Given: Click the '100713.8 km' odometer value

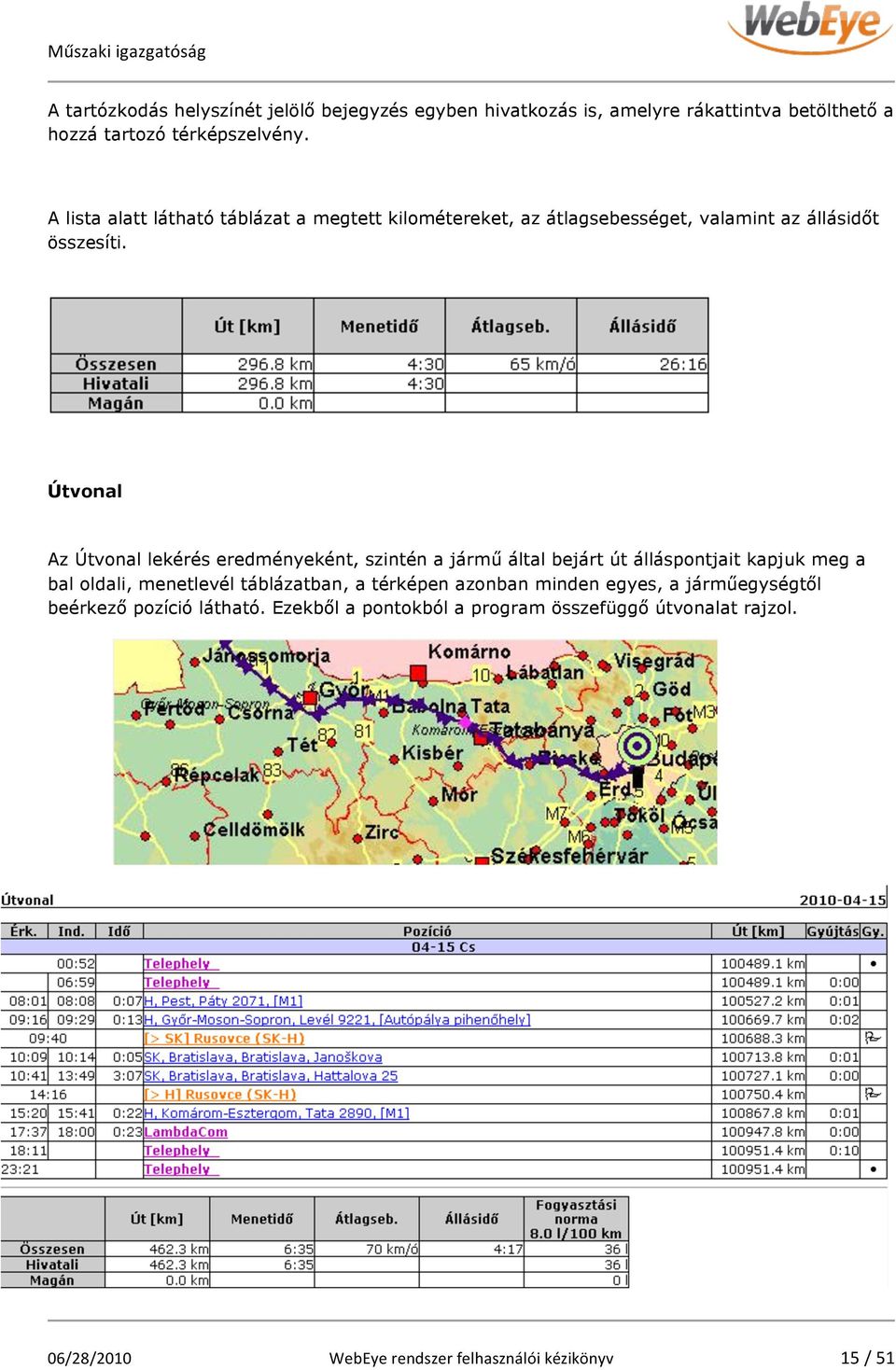Looking at the screenshot, I should click(x=763, y=1056).
